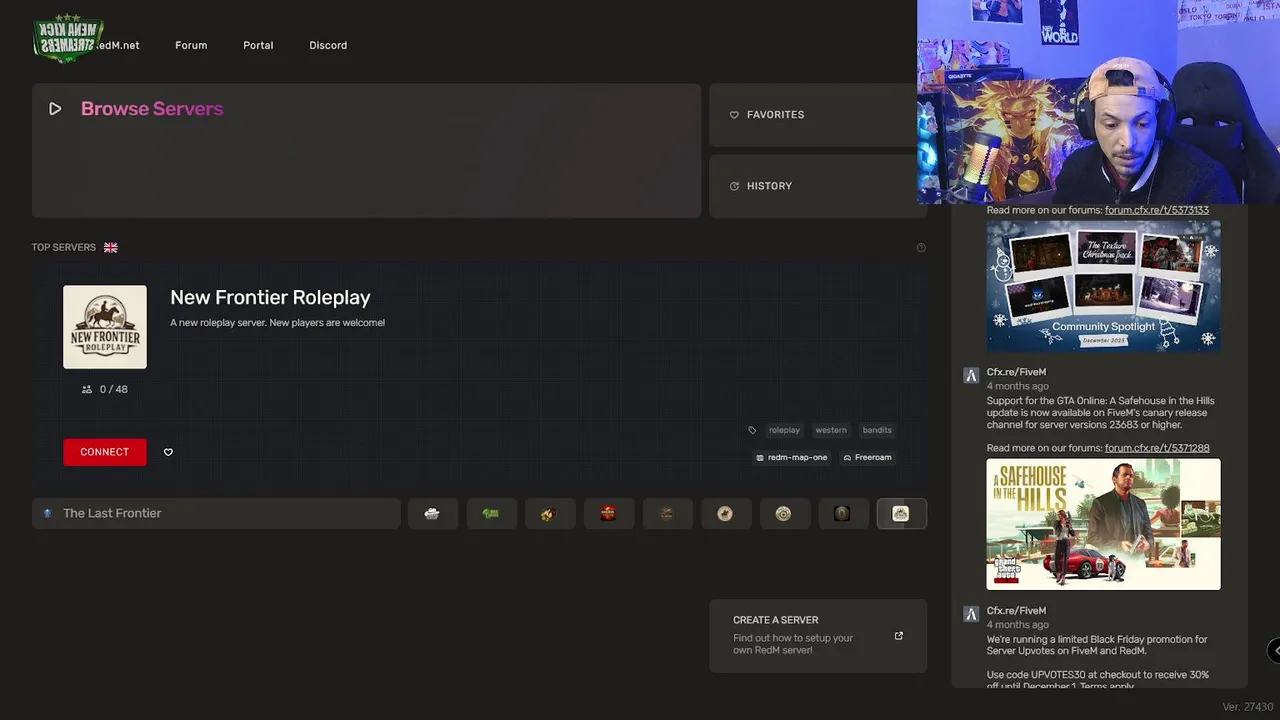Select the silver coin server icon
This screenshot has width=1280, height=720.
click(784, 513)
